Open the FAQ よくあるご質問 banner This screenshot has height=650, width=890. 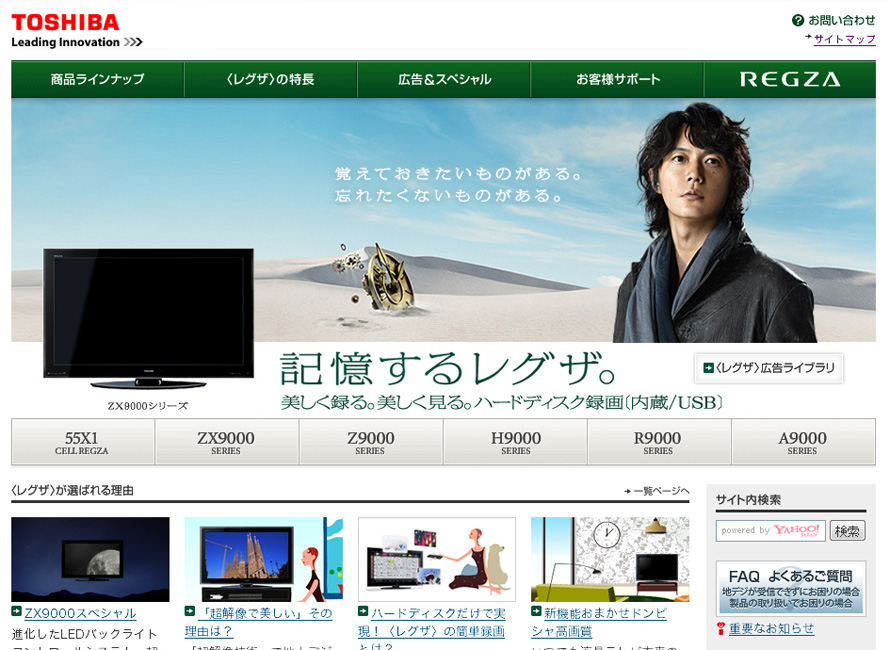[x=791, y=588]
